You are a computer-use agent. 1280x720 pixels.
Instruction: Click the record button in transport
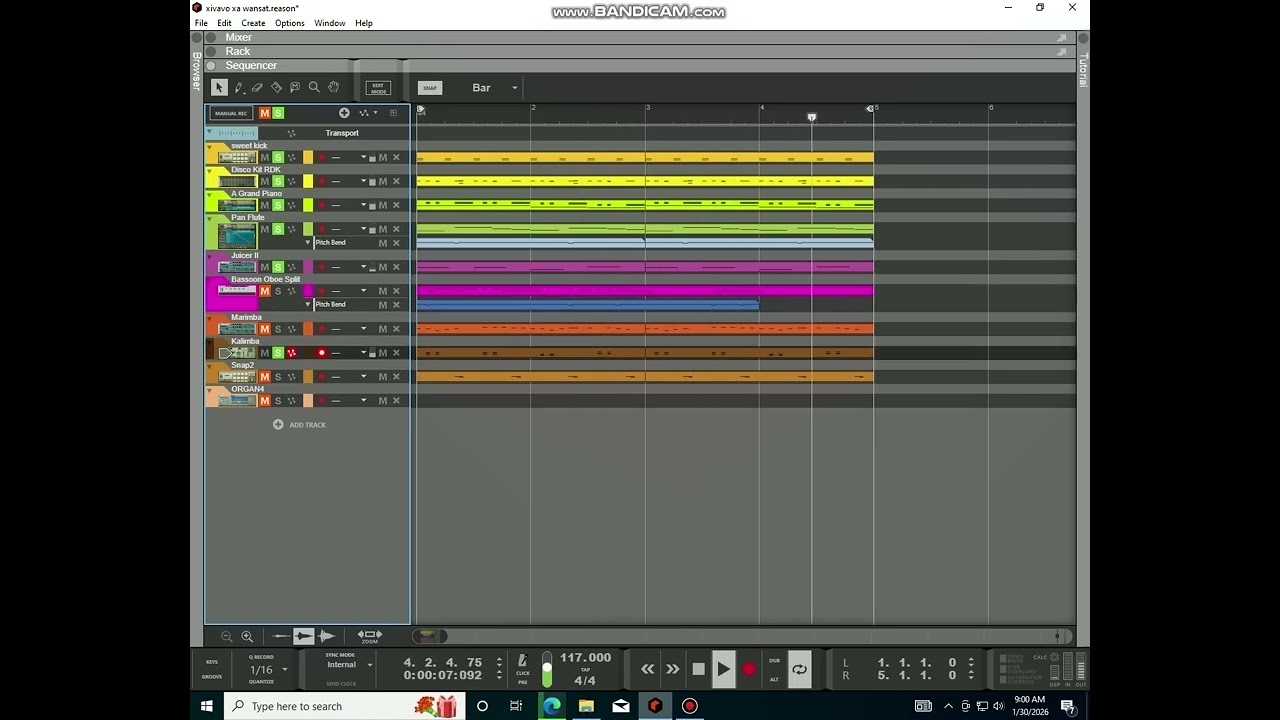(749, 669)
